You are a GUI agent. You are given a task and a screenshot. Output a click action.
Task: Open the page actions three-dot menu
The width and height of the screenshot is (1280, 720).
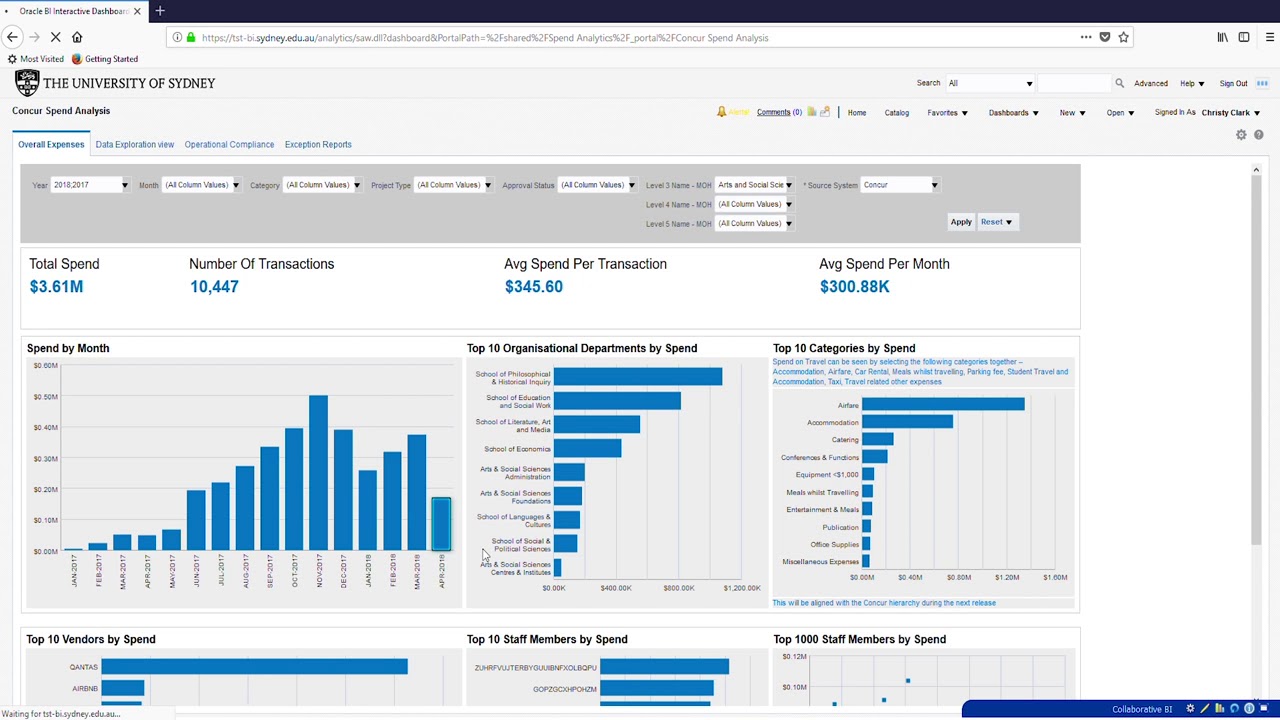(x=1086, y=37)
